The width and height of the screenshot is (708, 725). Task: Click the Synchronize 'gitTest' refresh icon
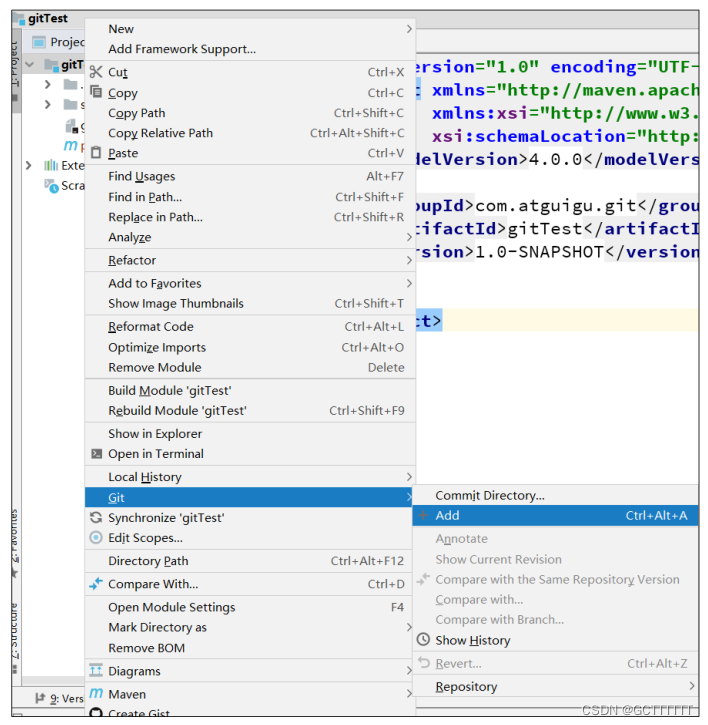pyautogui.click(x=96, y=517)
